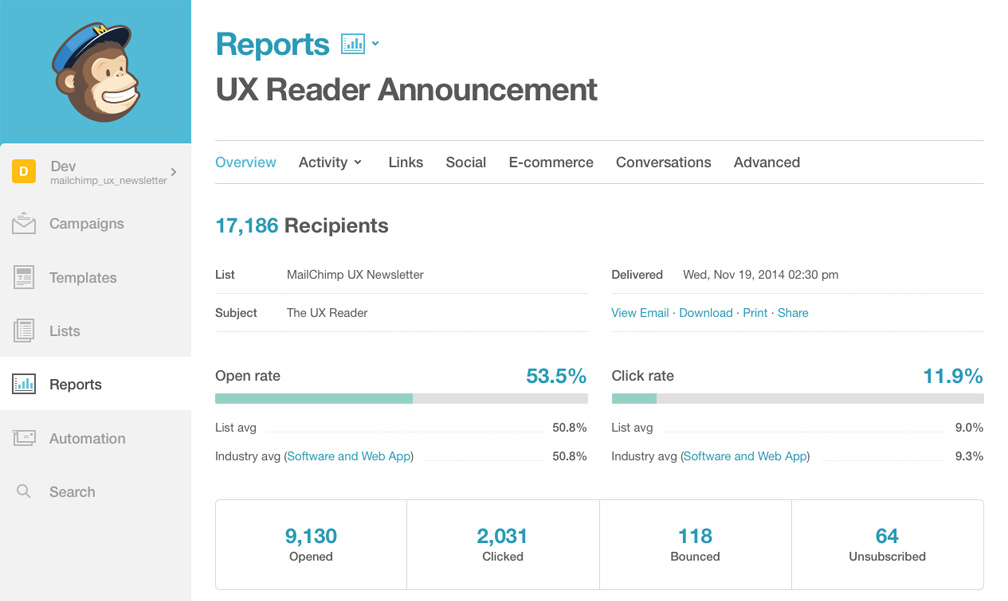Open the E-commerce tab
The width and height of the screenshot is (1008, 601).
click(550, 162)
